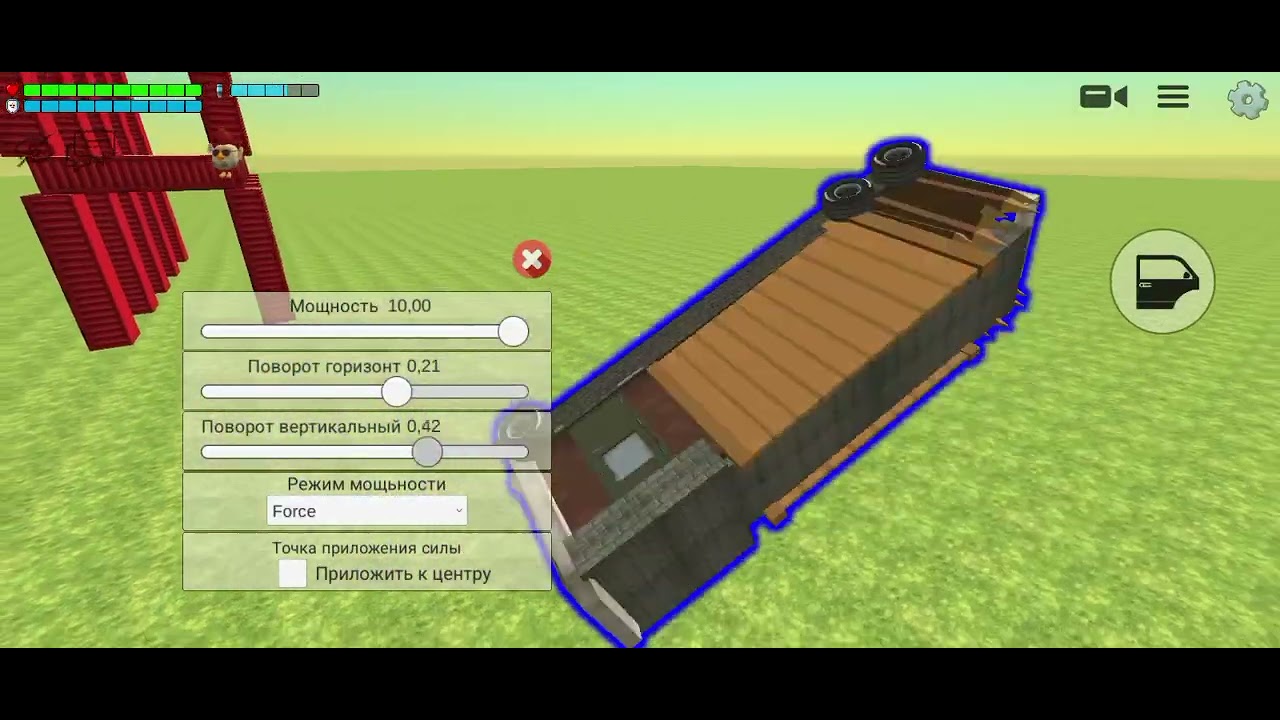
Task: Click the shield armor icon
Action: pyautogui.click(x=12, y=106)
